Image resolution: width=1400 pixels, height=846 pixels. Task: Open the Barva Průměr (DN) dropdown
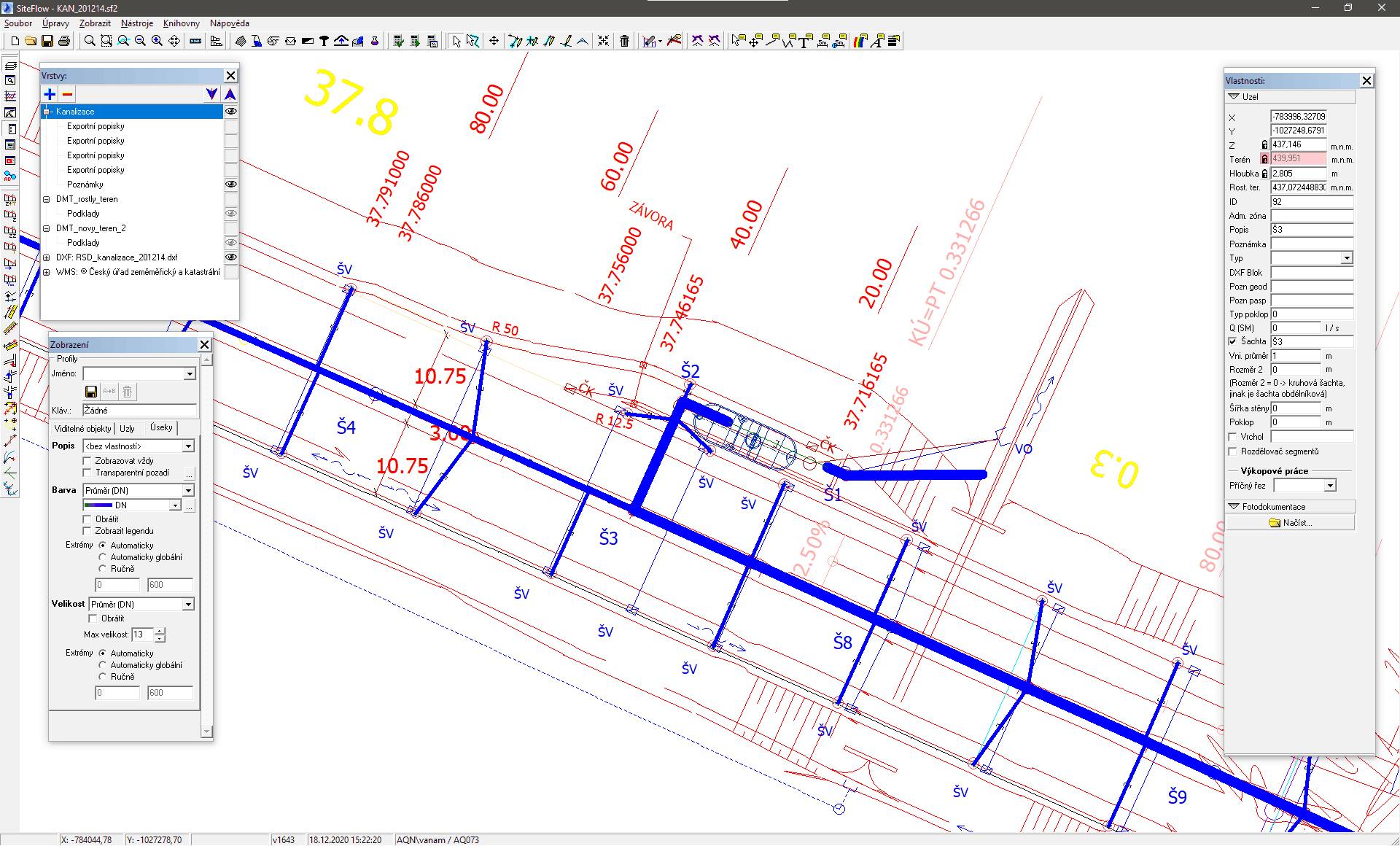[188, 491]
